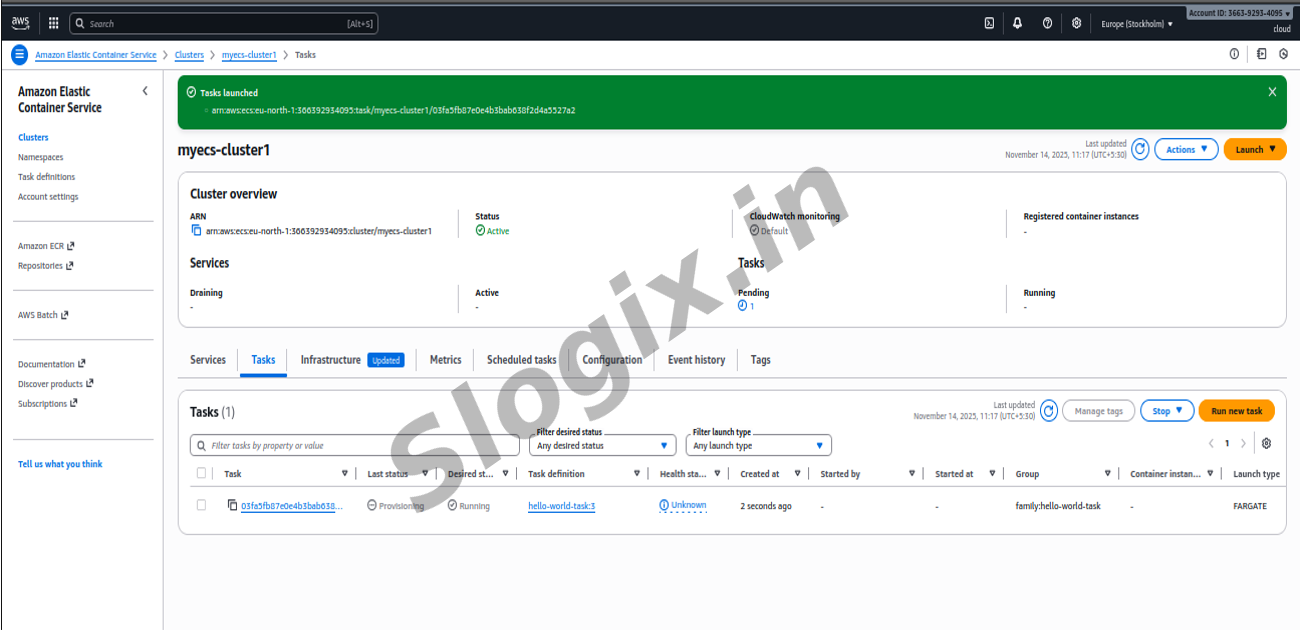
Task: Copy the cluster ARN with copy icon
Action: pos(196,231)
